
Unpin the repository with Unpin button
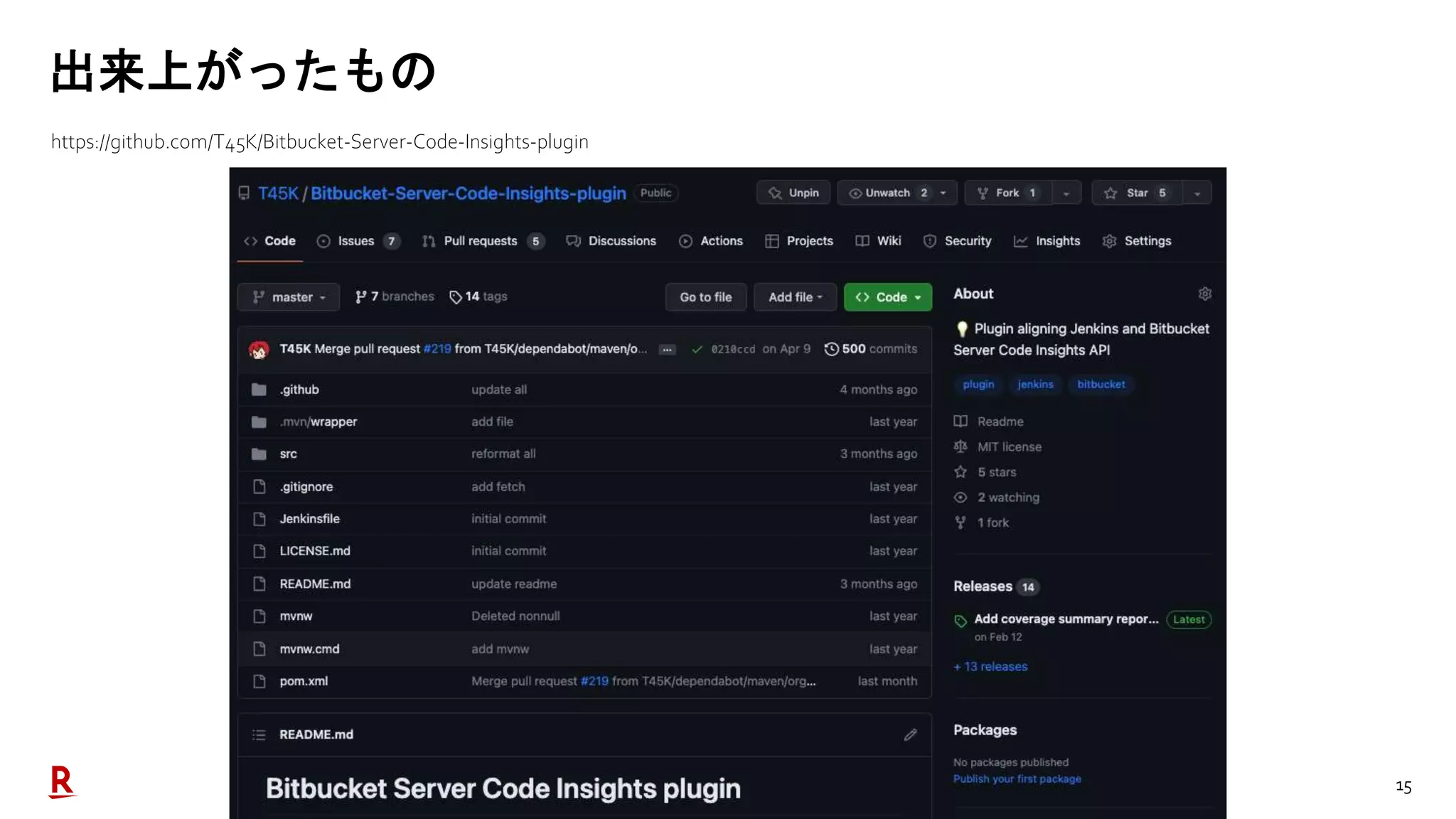[793, 193]
